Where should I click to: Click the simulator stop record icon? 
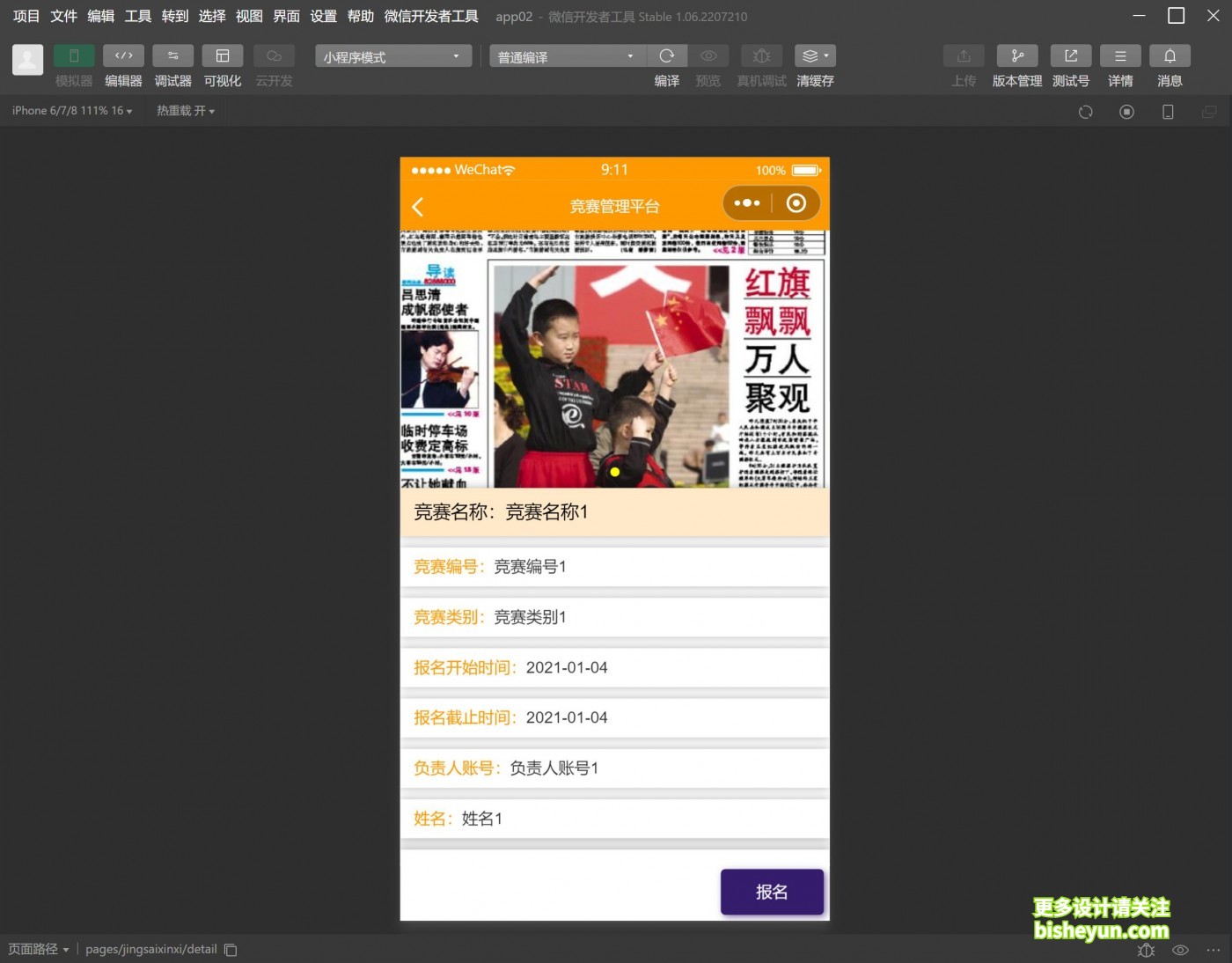click(1126, 112)
